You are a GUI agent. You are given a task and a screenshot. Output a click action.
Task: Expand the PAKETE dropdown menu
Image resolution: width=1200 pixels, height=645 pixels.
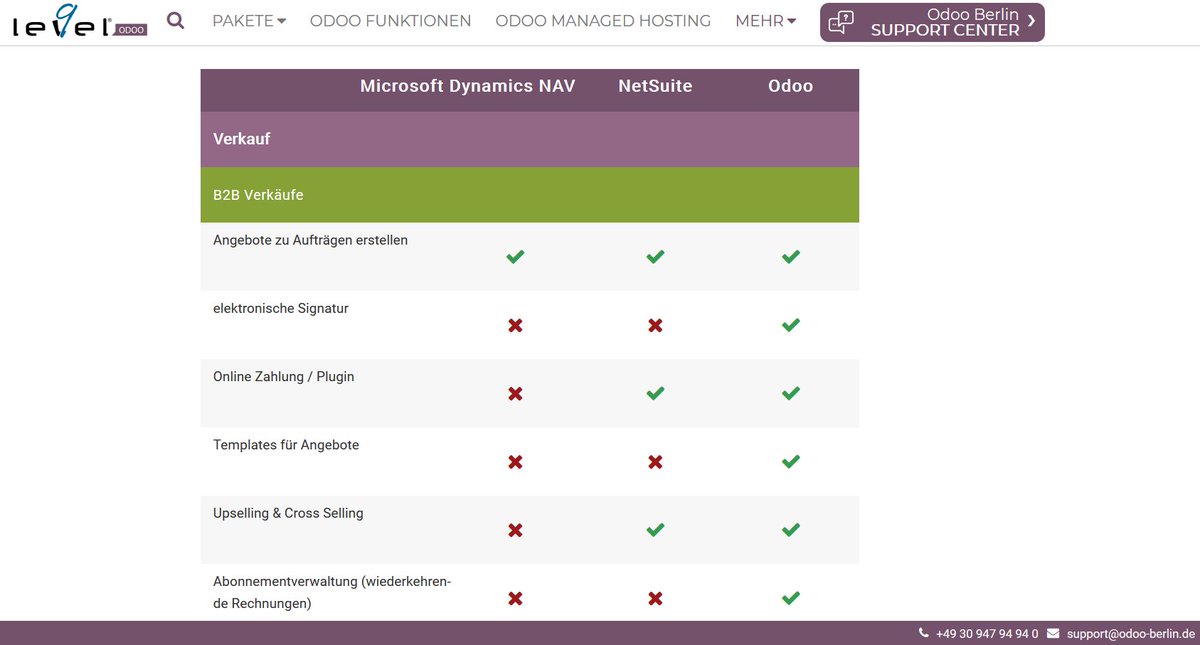point(249,20)
